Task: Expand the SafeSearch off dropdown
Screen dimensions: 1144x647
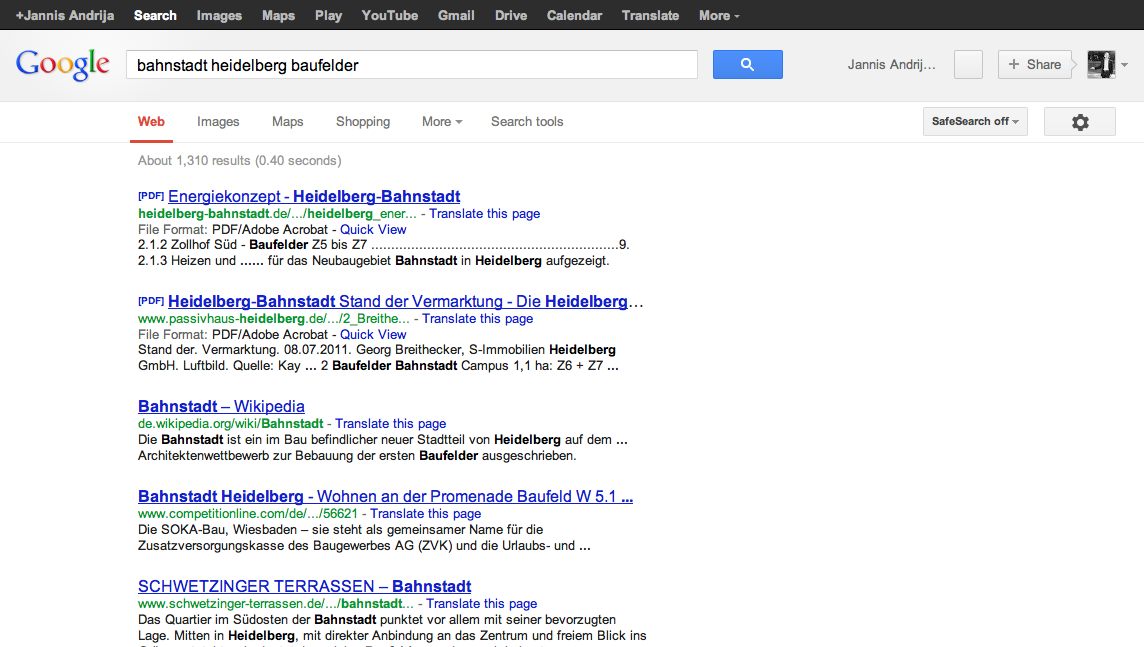Action: 975,122
